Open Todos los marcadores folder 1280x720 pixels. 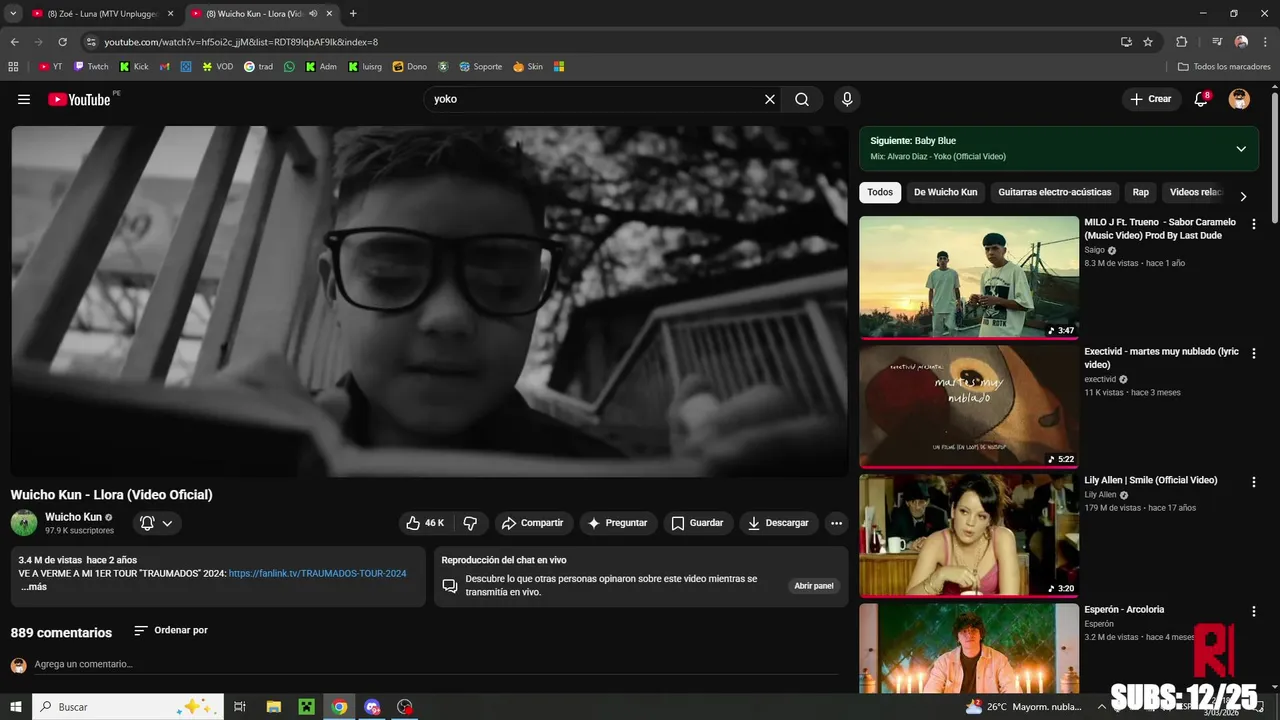coord(1224,67)
